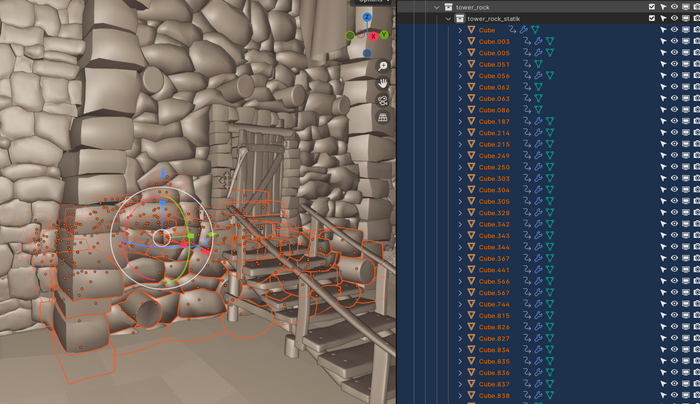Uncheck tower_rock collection exclude checkbox
This screenshot has height=404, width=700.
click(652, 7)
